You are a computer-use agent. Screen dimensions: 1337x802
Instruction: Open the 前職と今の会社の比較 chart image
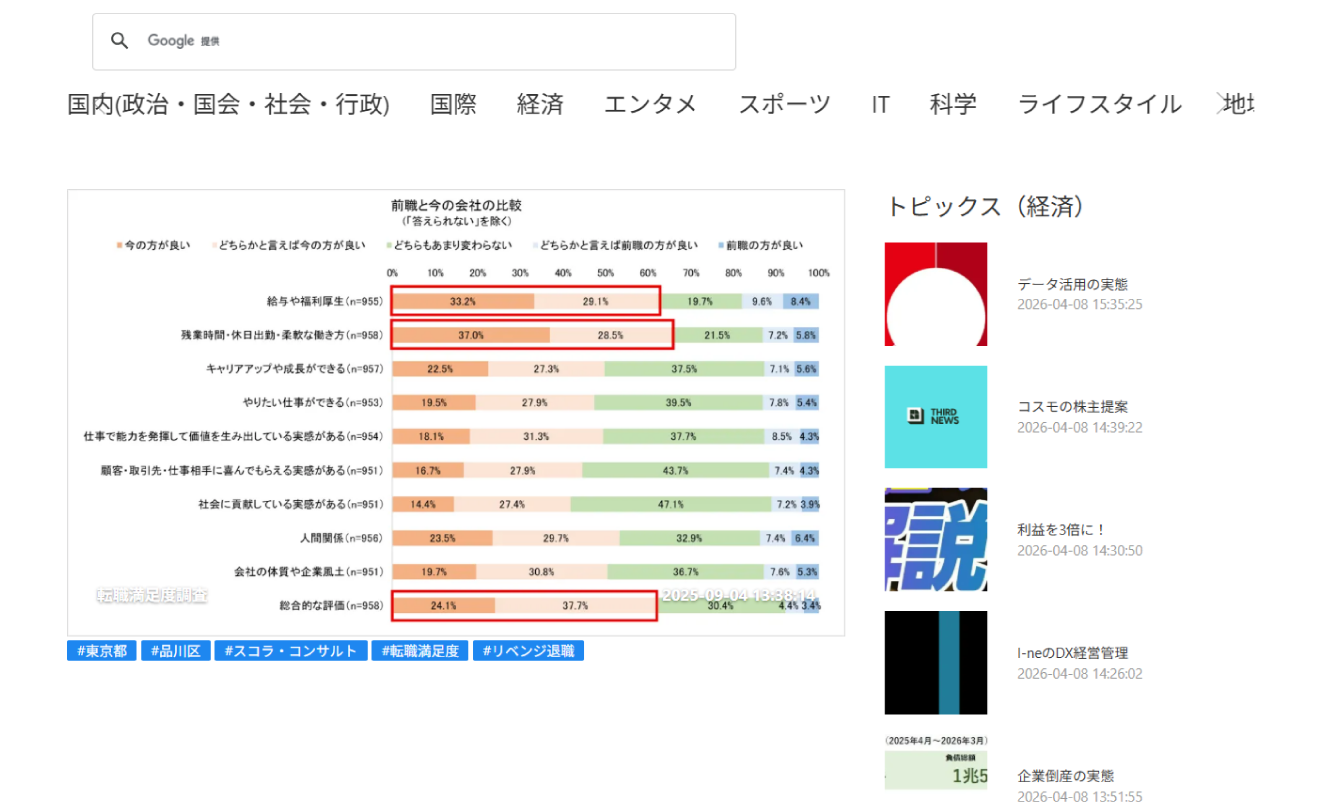click(x=456, y=412)
